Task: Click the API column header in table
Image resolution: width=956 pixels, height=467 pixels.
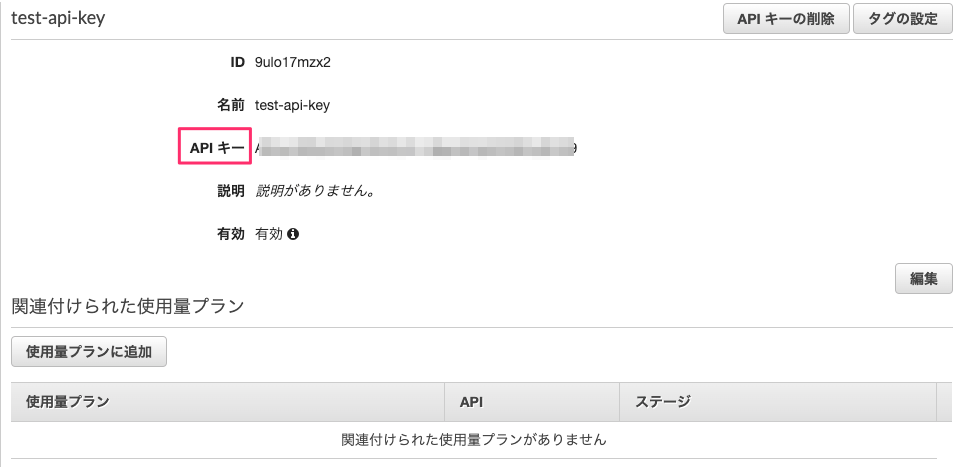Action: pyautogui.click(x=472, y=401)
